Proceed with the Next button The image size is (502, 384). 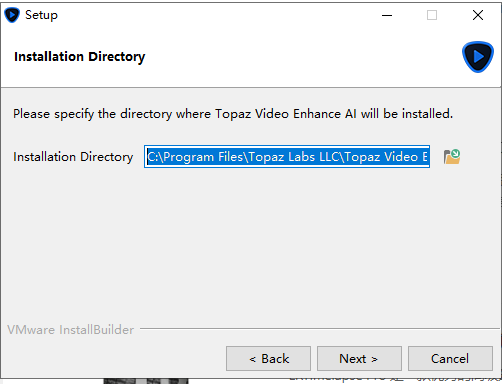[x=359, y=359]
